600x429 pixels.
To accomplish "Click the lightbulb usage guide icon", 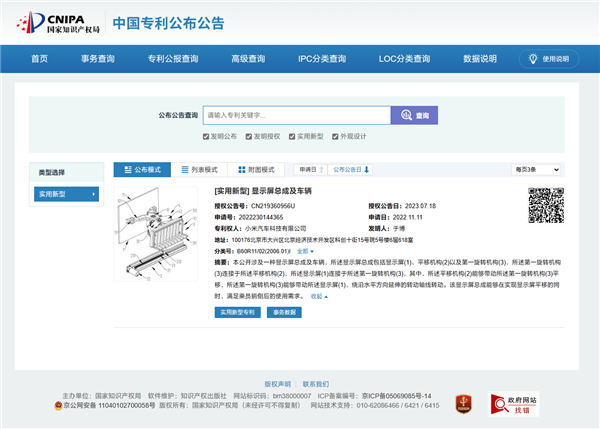I will (x=533, y=59).
